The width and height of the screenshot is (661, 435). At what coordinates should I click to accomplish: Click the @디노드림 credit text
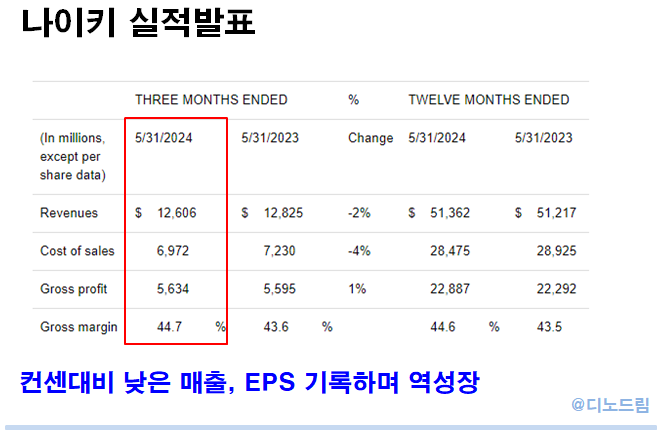(x=610, y=405)
